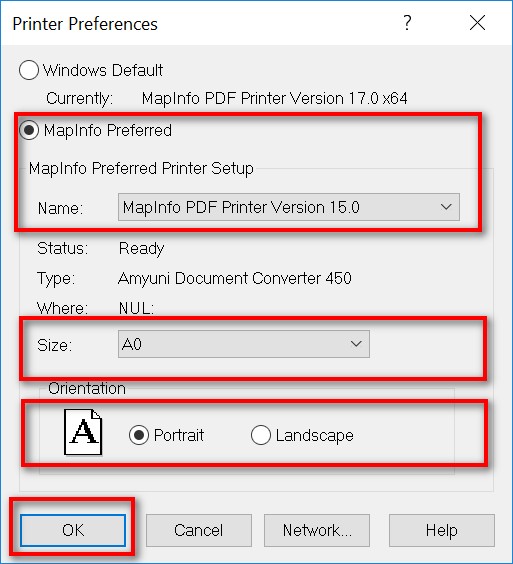Viewport: 513px width, 564px height.
Task: Open the Network... printer browser
Action: 317,530
